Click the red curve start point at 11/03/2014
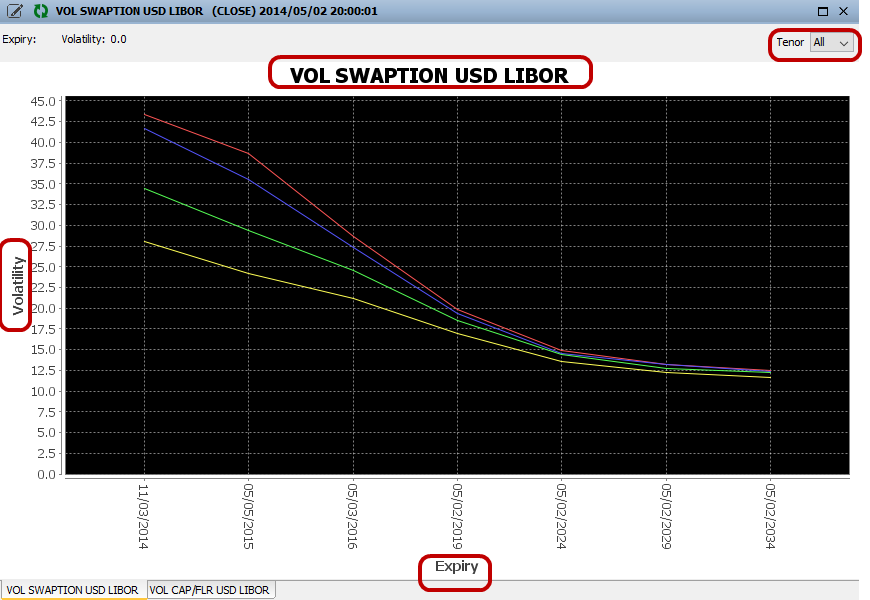The image size is (870, 600). [145, 114]
